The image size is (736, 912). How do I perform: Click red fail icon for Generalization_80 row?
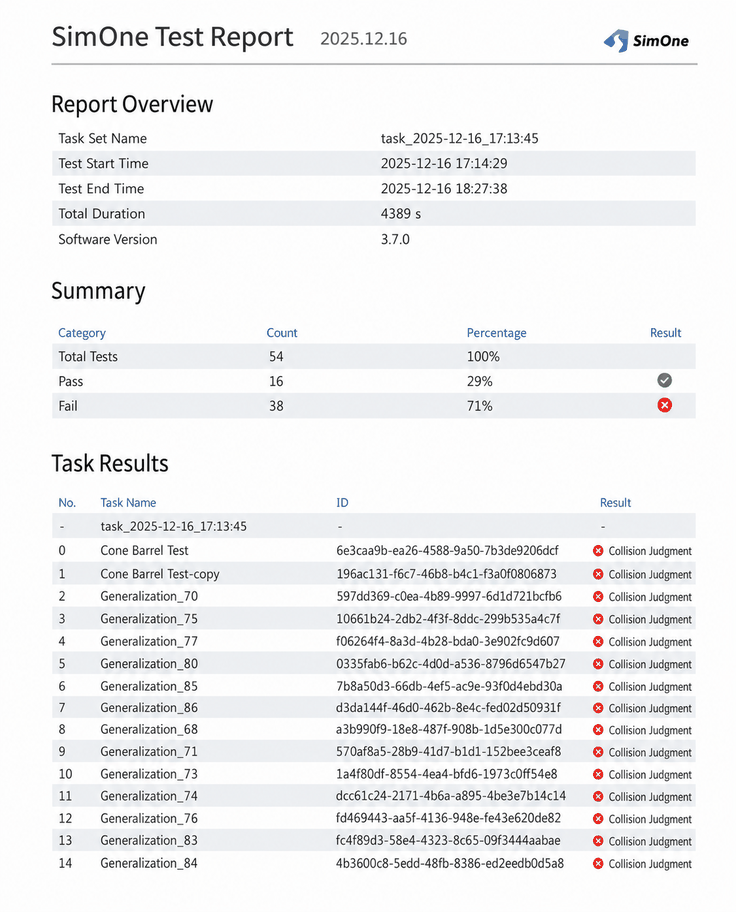pyautogui.click(x=598, y=664)
